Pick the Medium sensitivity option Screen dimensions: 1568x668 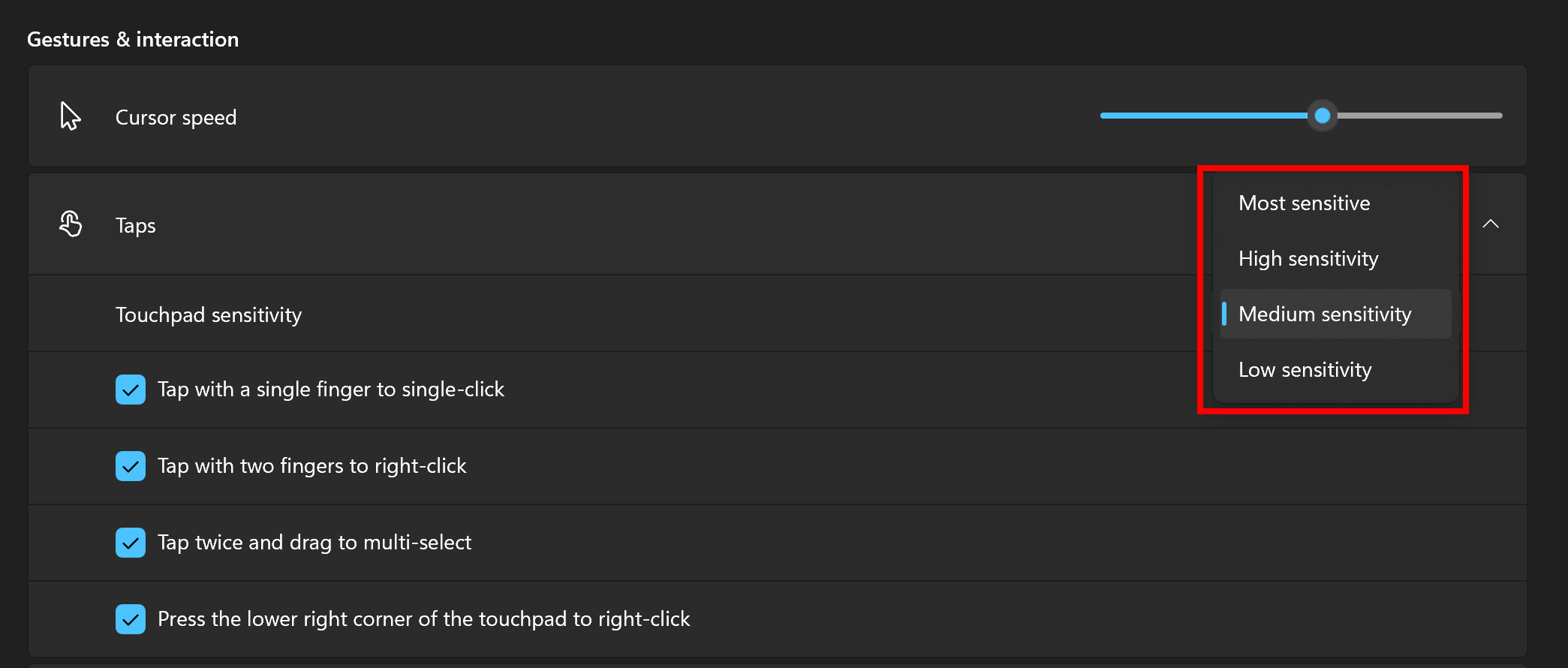1324,314
